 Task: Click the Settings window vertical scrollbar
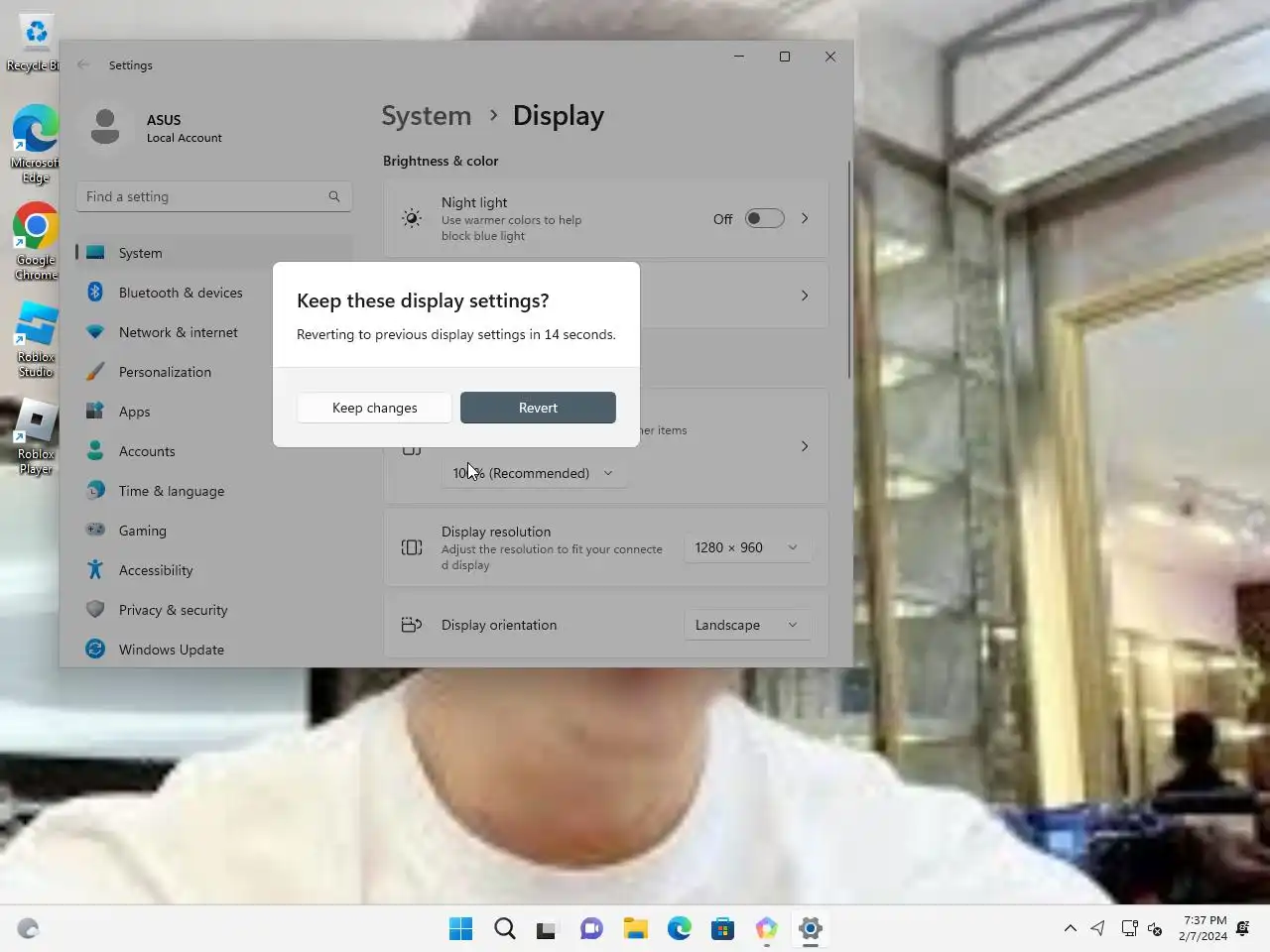[849, 270]
